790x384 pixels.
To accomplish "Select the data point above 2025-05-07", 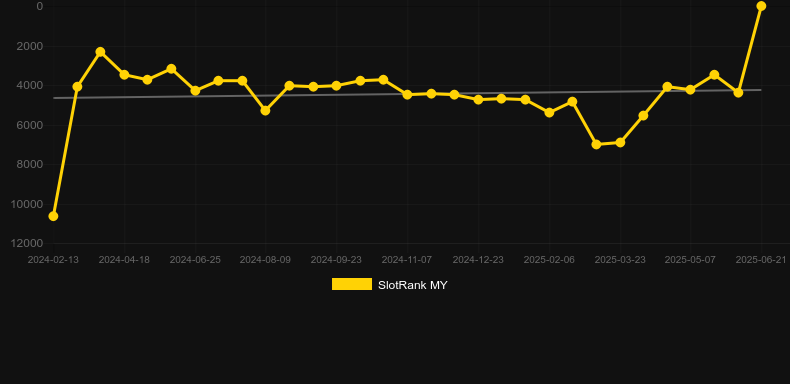I will coord(690,90).
